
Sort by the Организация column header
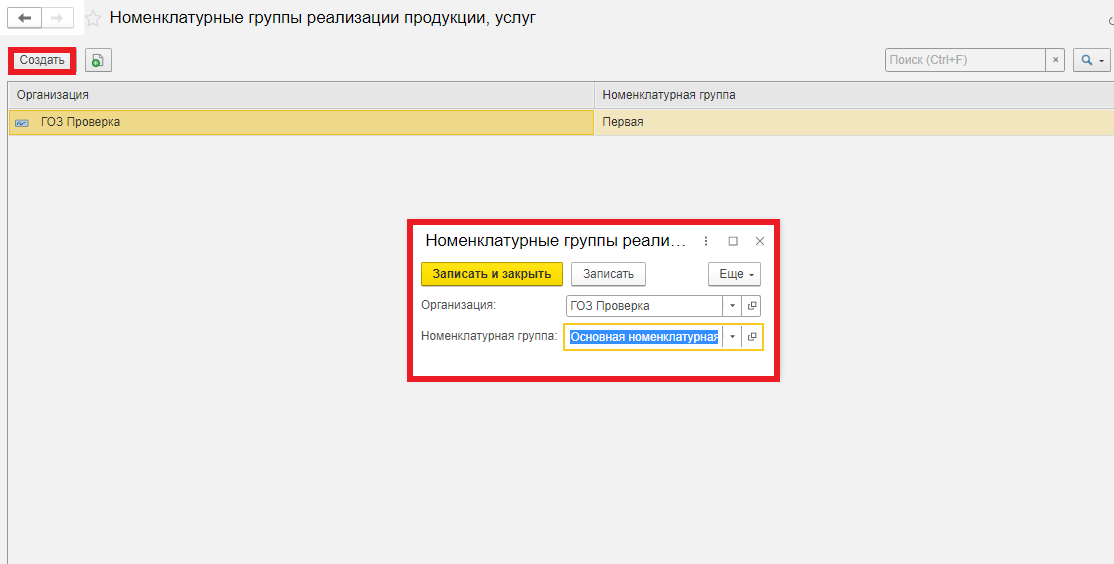(300, 95)
